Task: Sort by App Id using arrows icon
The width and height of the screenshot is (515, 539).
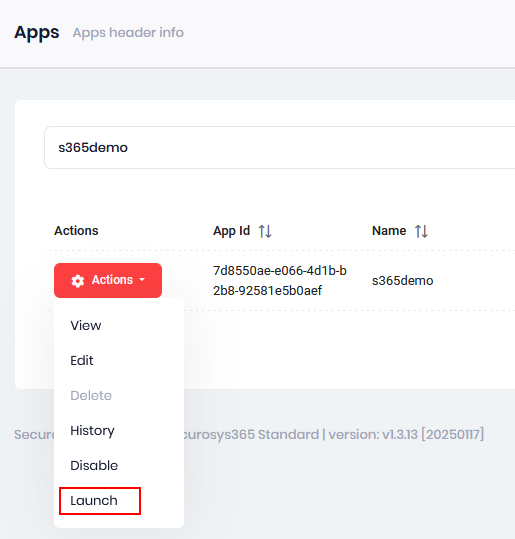Action: pyautogui.click(x=265, y=231)
